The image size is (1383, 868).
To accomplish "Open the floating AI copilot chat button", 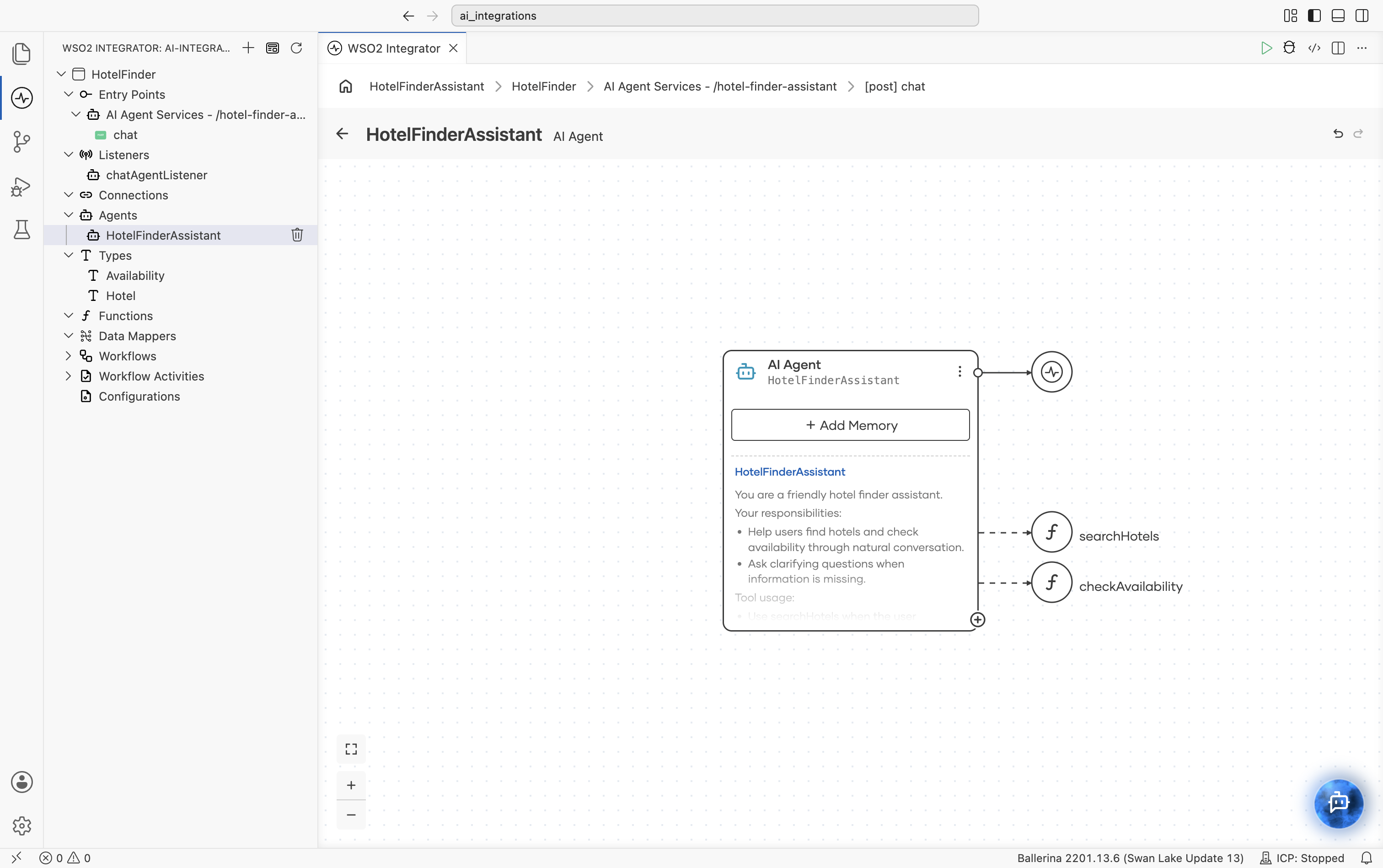I will click(x=1339, y=803).
